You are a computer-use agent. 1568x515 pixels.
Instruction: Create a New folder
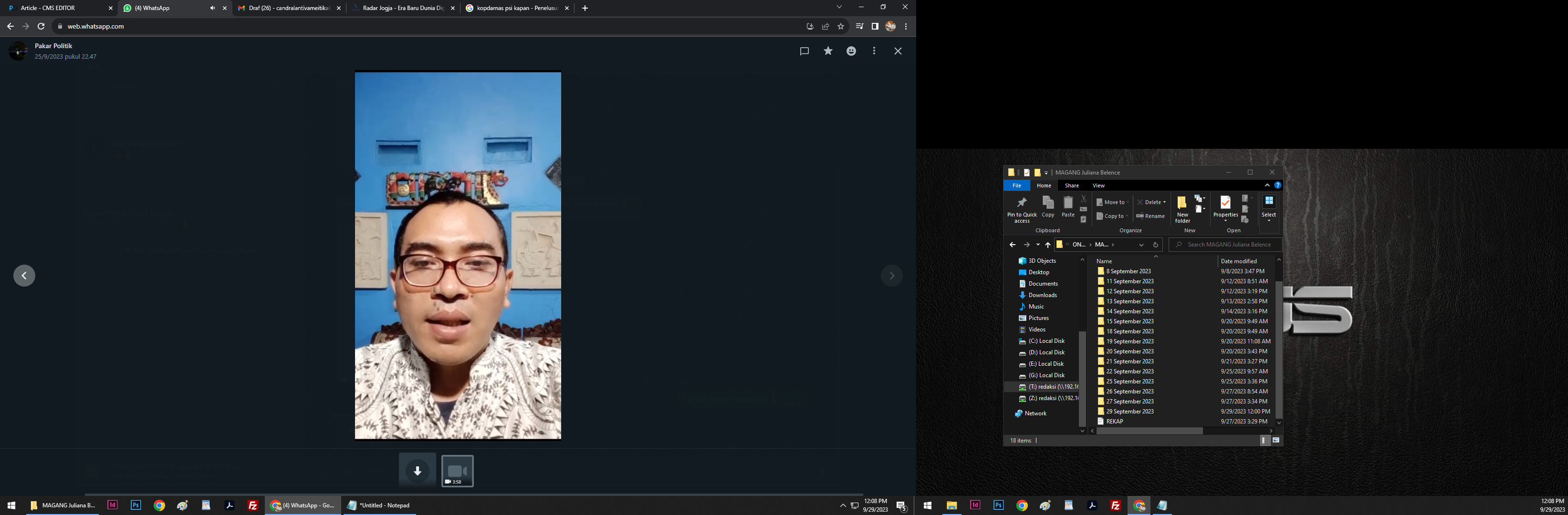coord(1182,210)
